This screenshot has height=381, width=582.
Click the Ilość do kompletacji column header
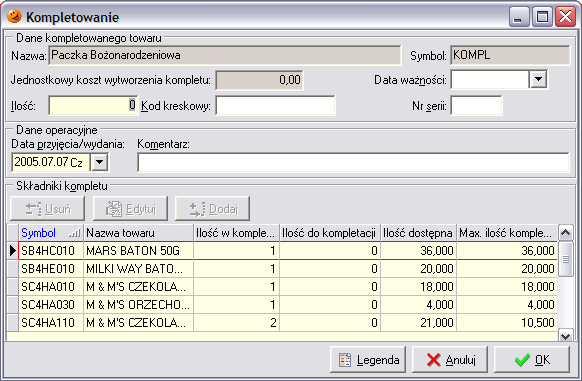(x=330, y=233)
